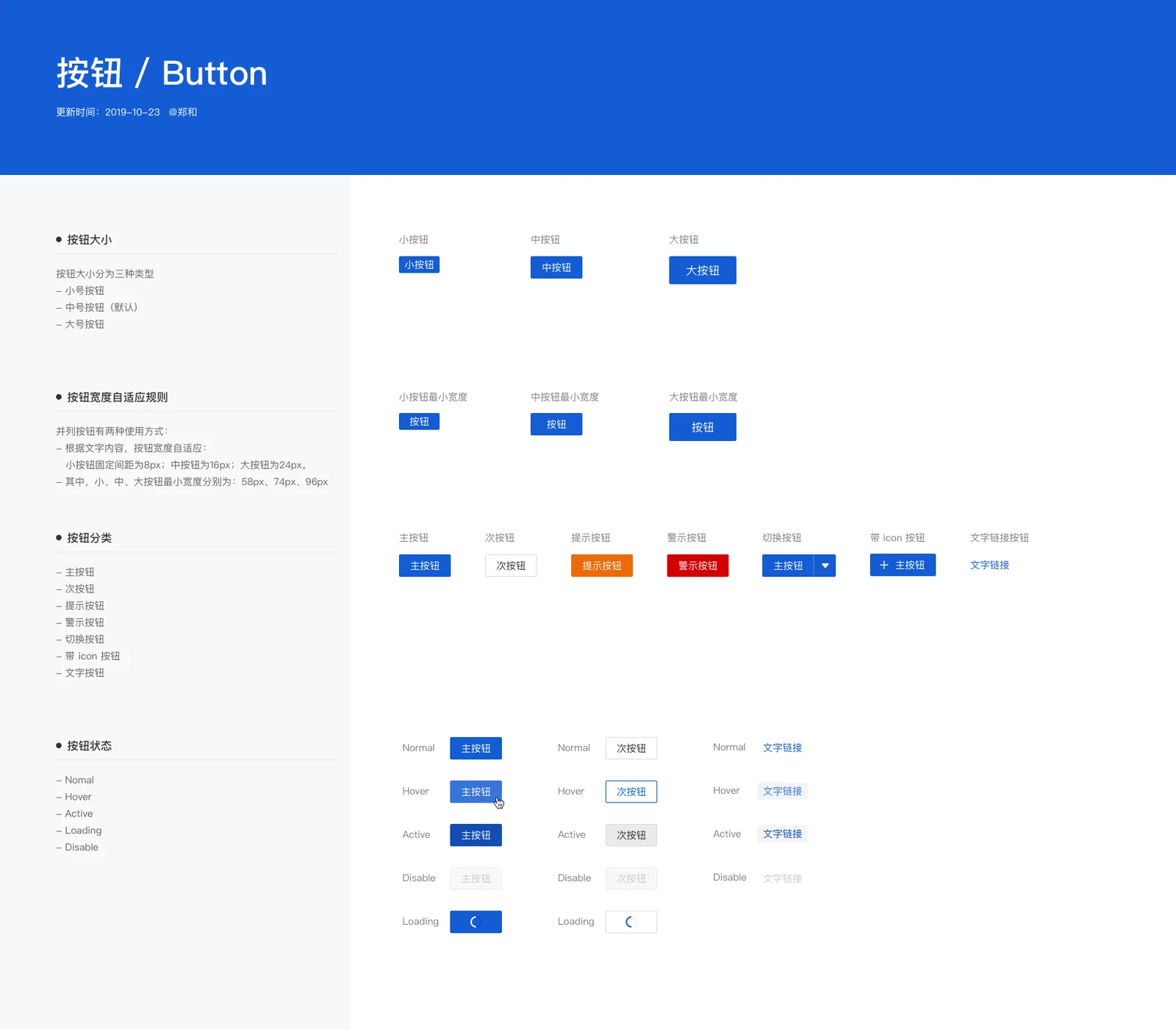Click the small 小按钮 button
This screenshot has width=1176, height=1029.
coord(419,265)
